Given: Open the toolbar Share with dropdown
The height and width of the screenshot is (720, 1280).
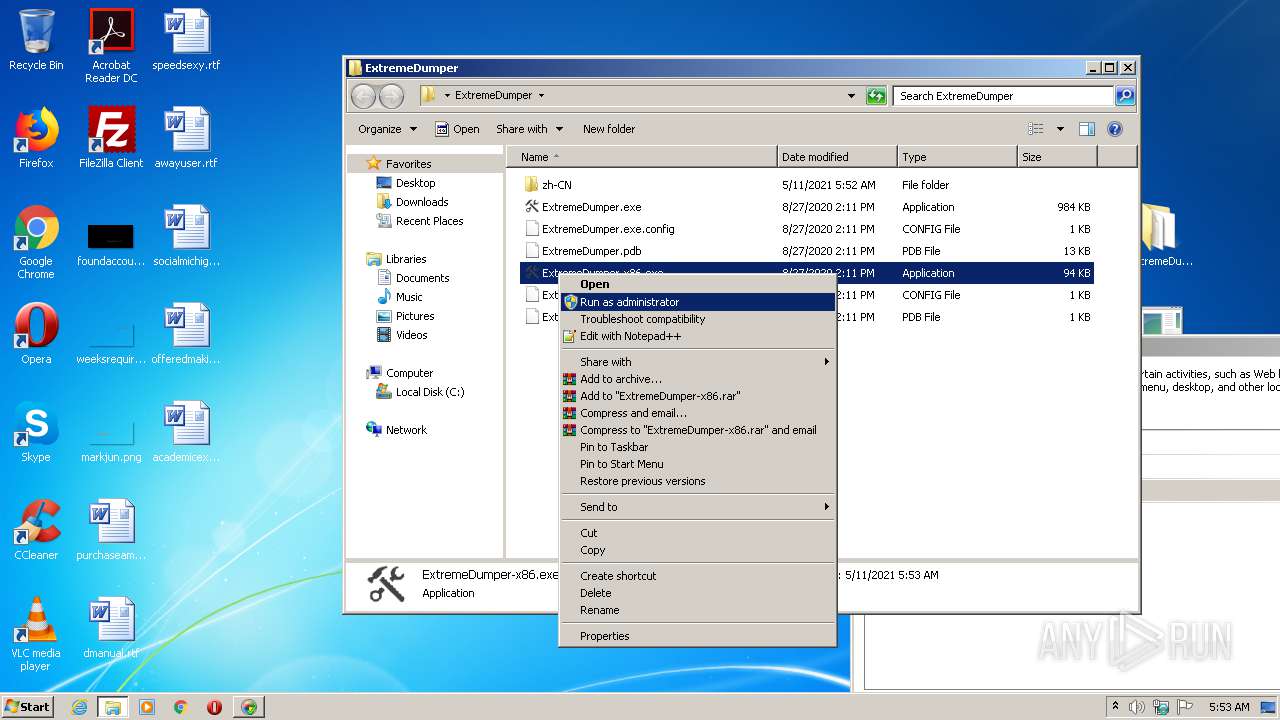Looking at the screenshot, I should click(530, 129).
